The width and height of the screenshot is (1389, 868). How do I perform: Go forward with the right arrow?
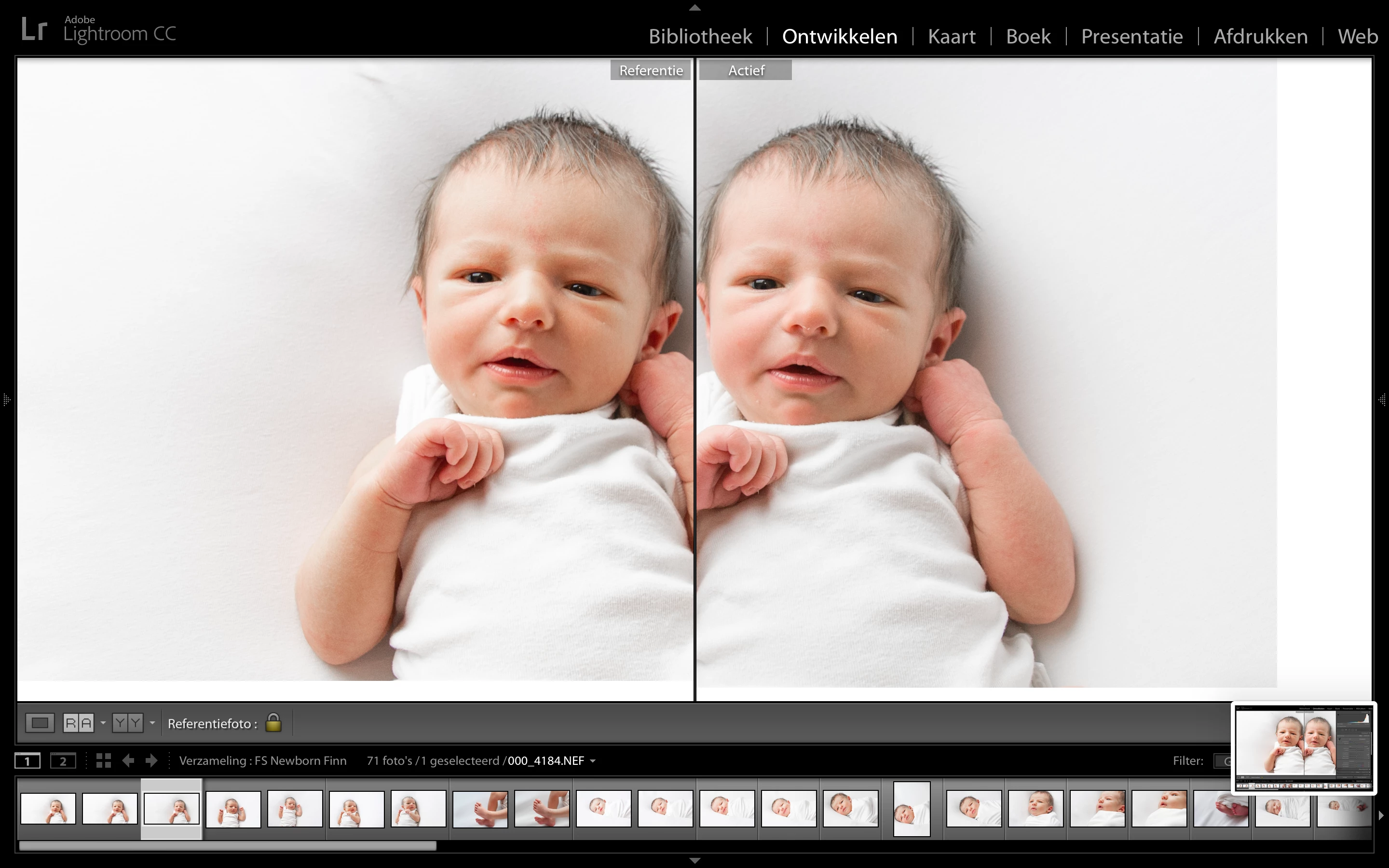(x=151, y=760)
